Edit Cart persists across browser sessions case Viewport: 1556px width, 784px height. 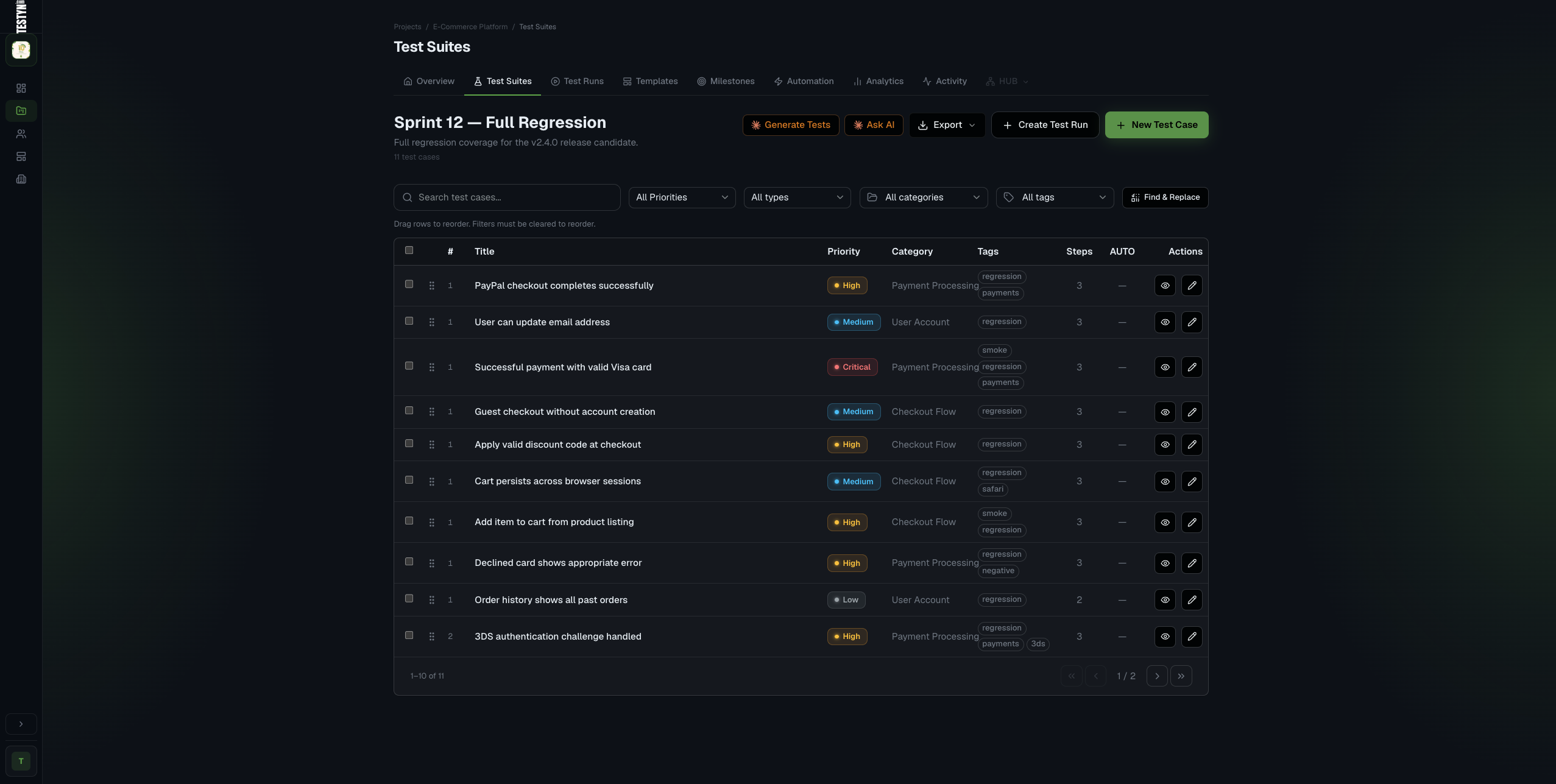[x=1192, y=482]
